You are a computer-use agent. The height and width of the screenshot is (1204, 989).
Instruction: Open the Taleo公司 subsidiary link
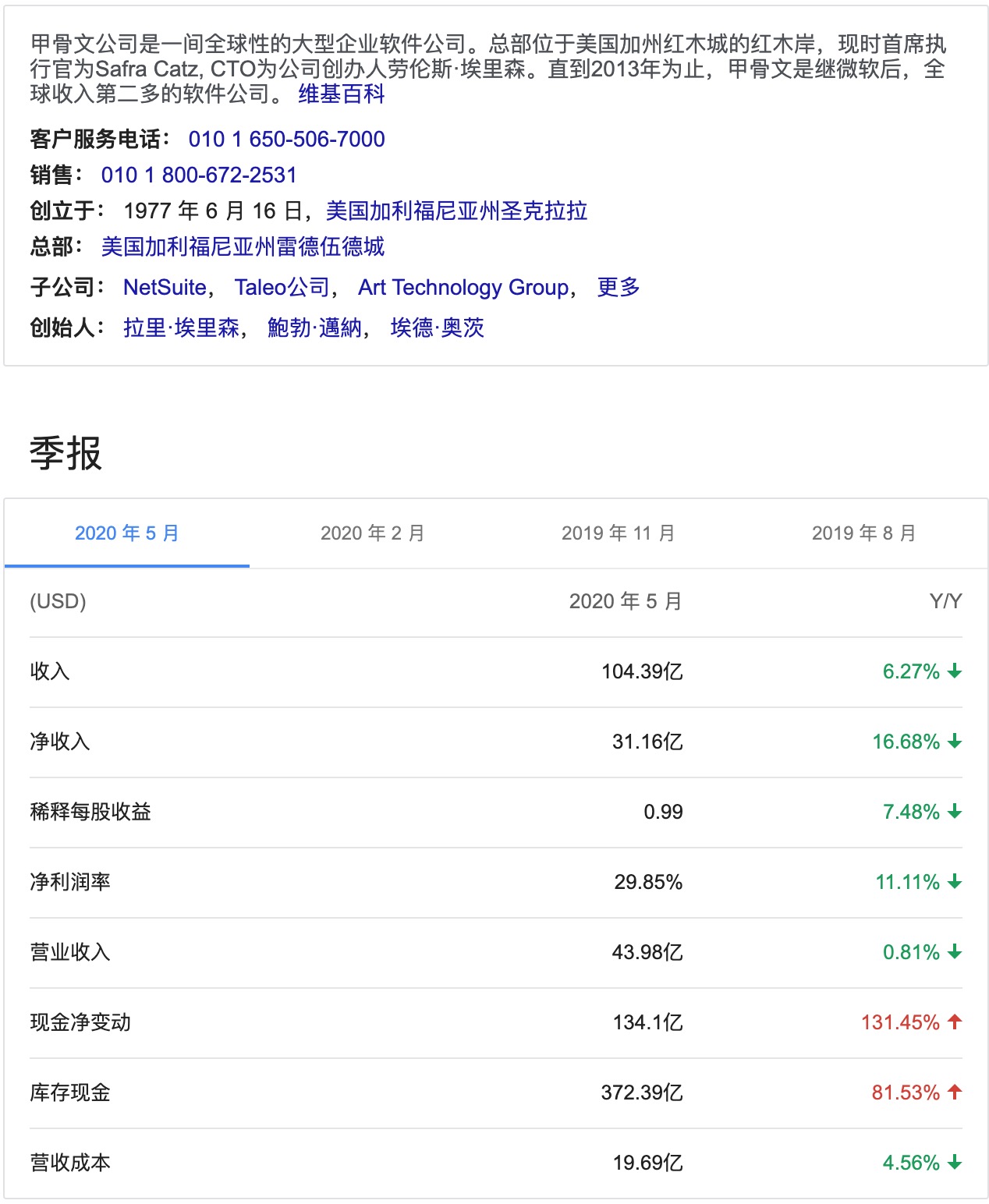[282, 287]
